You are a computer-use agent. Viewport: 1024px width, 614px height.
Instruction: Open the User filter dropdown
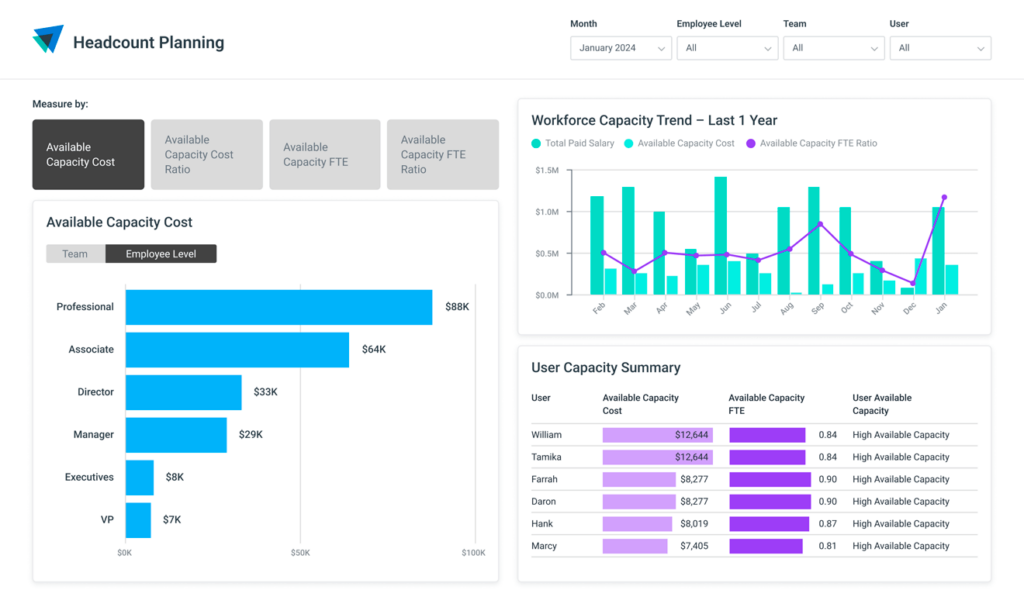tap(939, 47)
